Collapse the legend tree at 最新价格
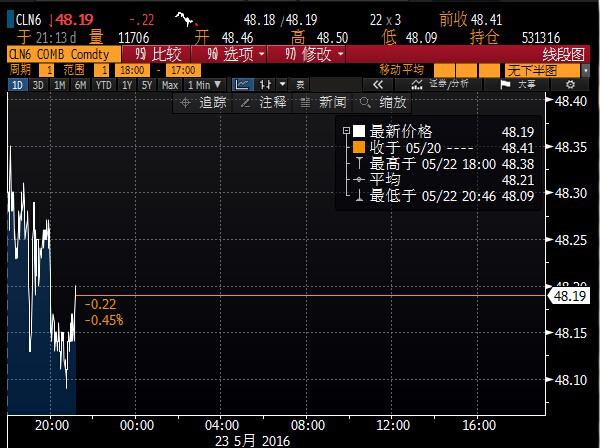This screenshot has height=448, width=600. [x=345, y=131]
